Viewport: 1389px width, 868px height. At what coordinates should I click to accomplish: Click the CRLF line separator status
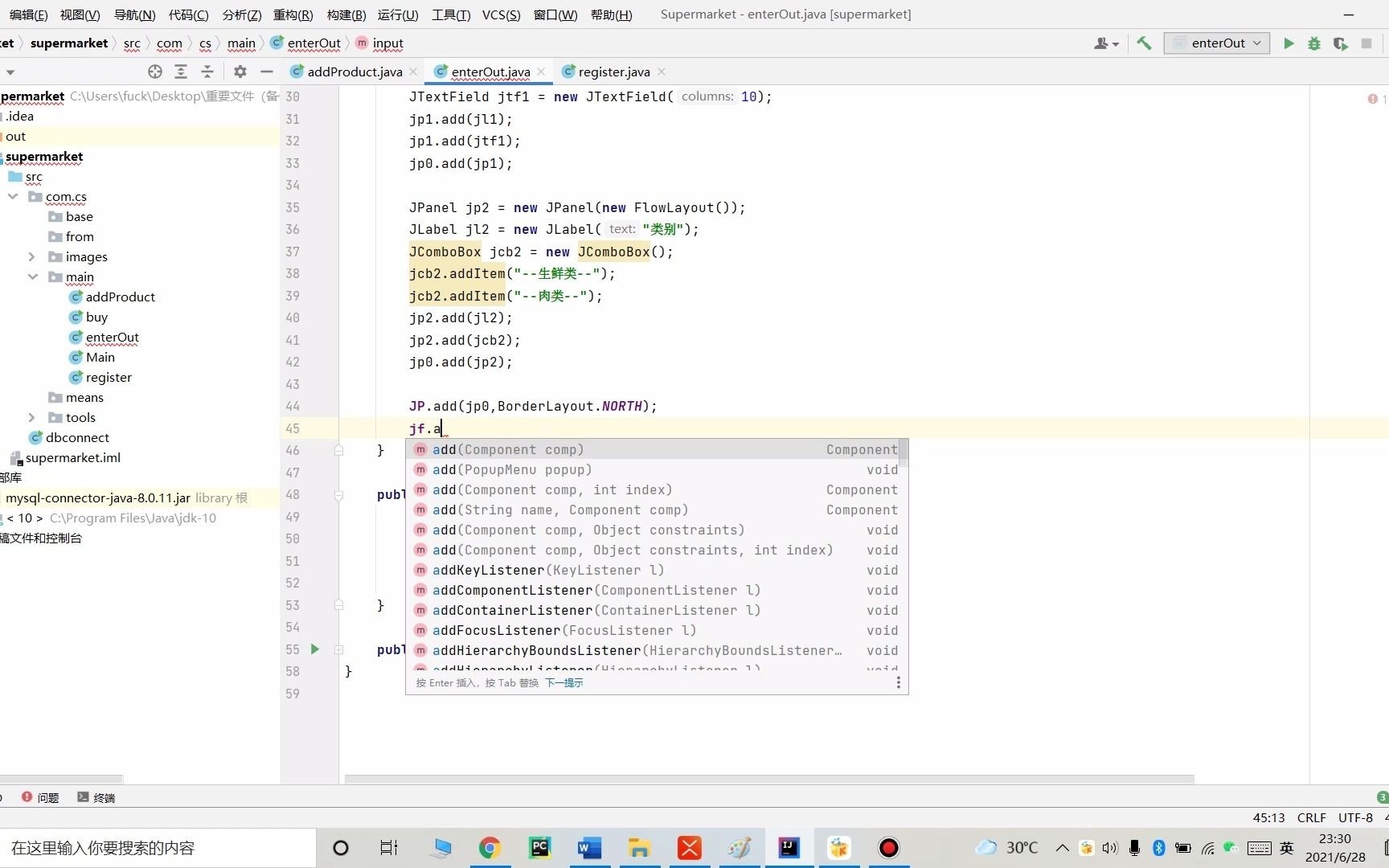click(1311, 817)
